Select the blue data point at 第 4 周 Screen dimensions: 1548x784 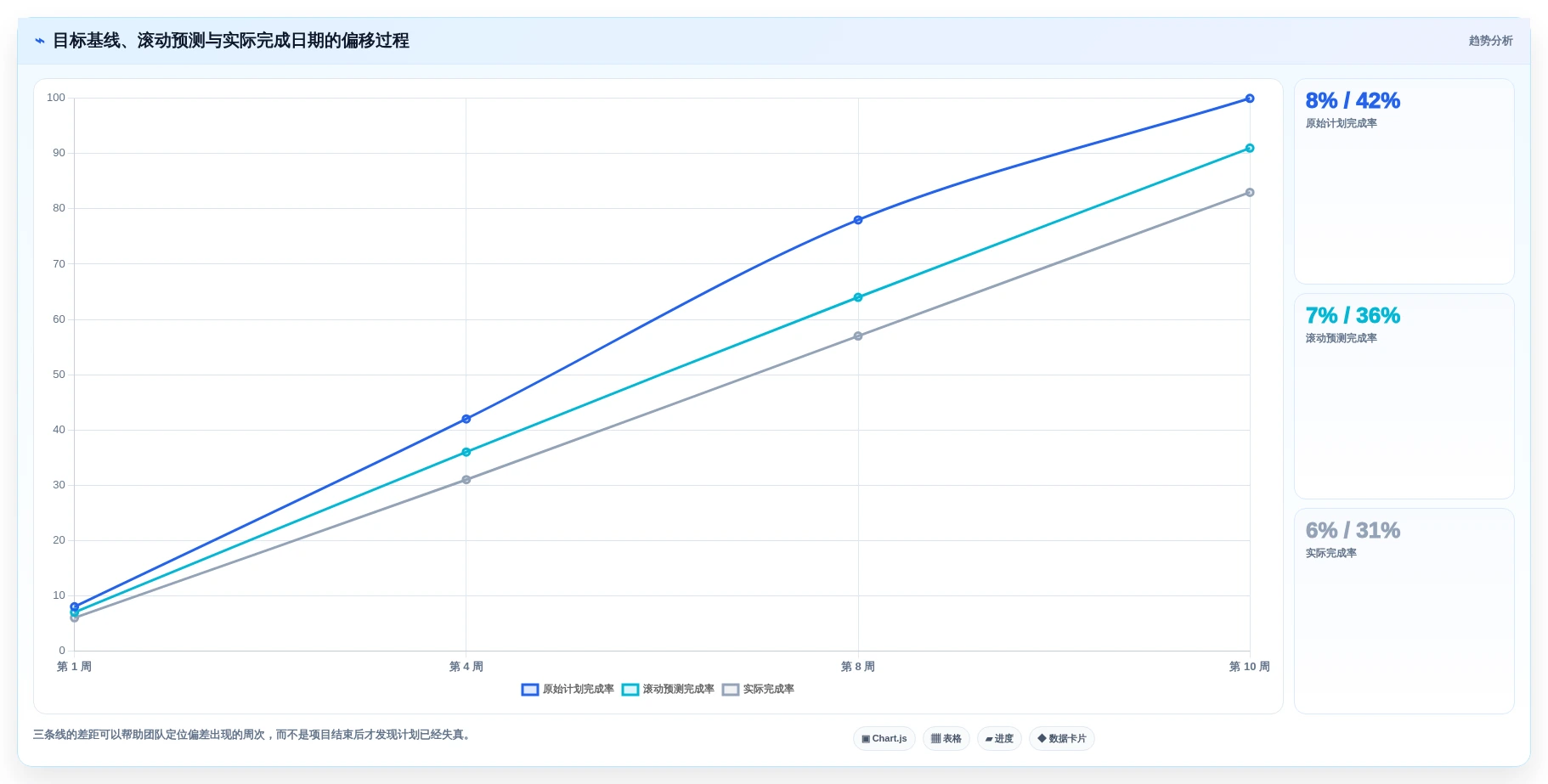pos(466,419)
